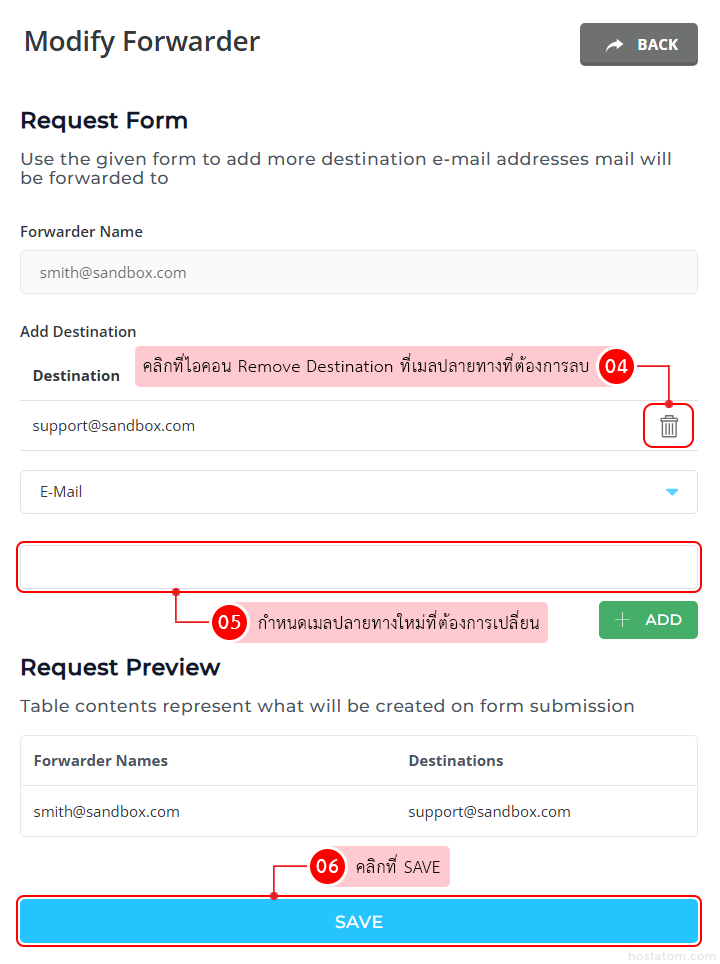Select smith@sandbox.com cell in Request Preview
This screenshot has height=964, width=720.
tap(107, 812)
